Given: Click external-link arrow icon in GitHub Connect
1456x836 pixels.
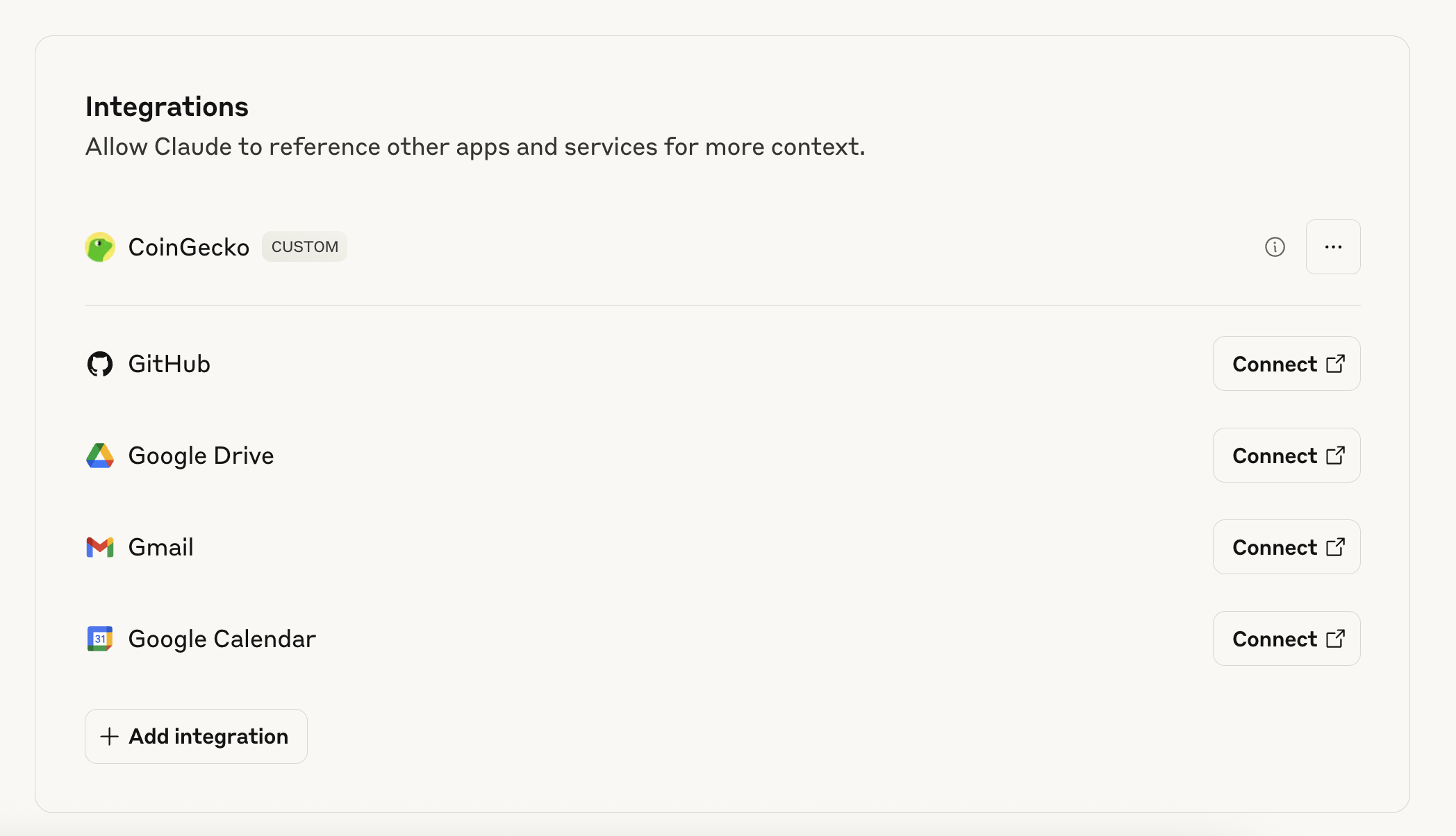Looking at the screenshot, I should 1335,364.
